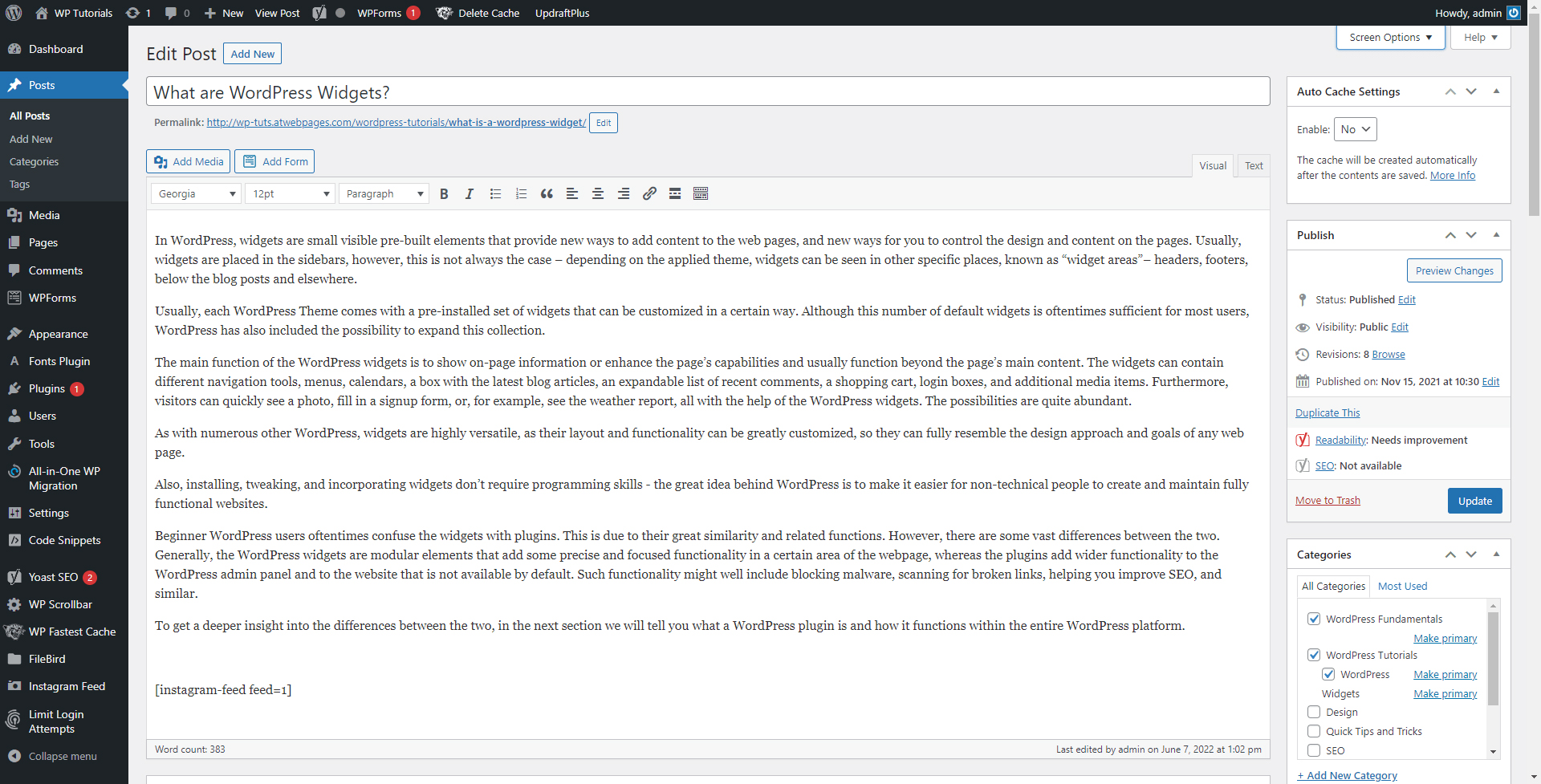This screenshot has width=1541, height=784.
Task: Click Preview Changes button
Action: 1454,270
